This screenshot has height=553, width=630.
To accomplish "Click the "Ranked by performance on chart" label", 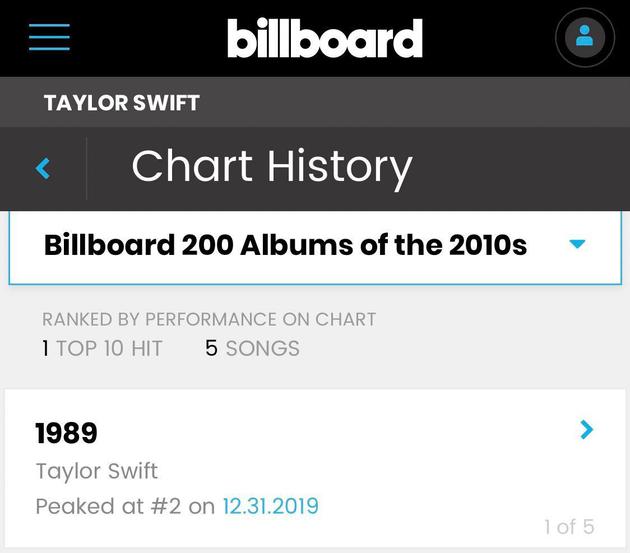I will click(209, 319).
